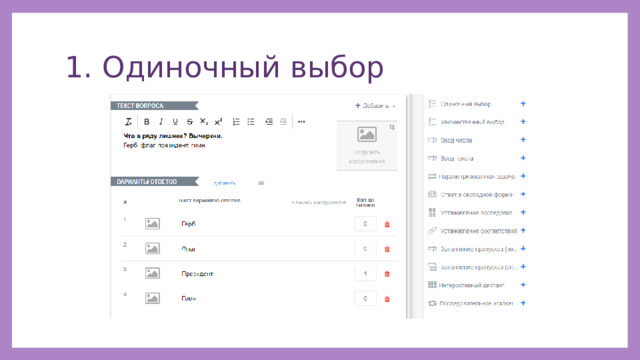Add image to answer "Гимн"
The height and width of the screenshot is (360, 640).
(152, 298)
